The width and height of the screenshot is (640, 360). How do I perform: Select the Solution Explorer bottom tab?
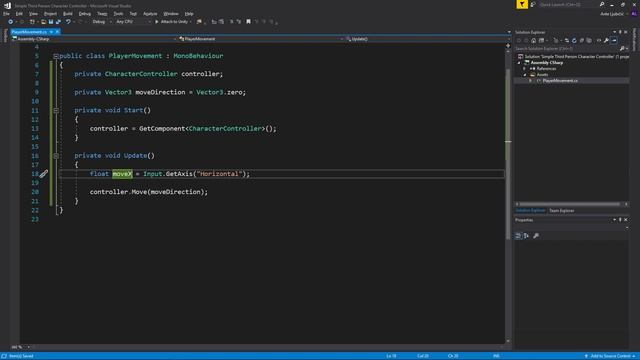tap(530, 211)
